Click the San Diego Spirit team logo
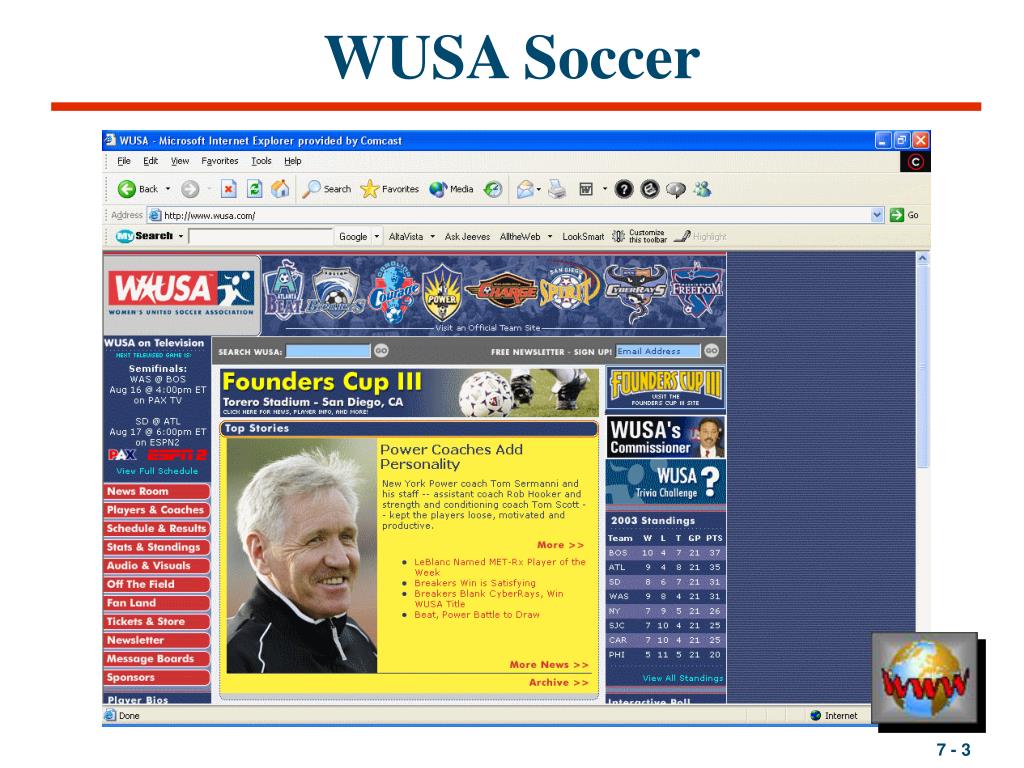This screenshot has height=768, width=1024. [568, 288]
